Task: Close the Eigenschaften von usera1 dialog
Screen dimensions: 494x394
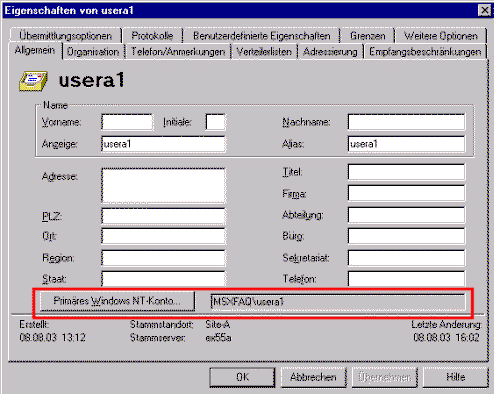Action: point(484,10)
